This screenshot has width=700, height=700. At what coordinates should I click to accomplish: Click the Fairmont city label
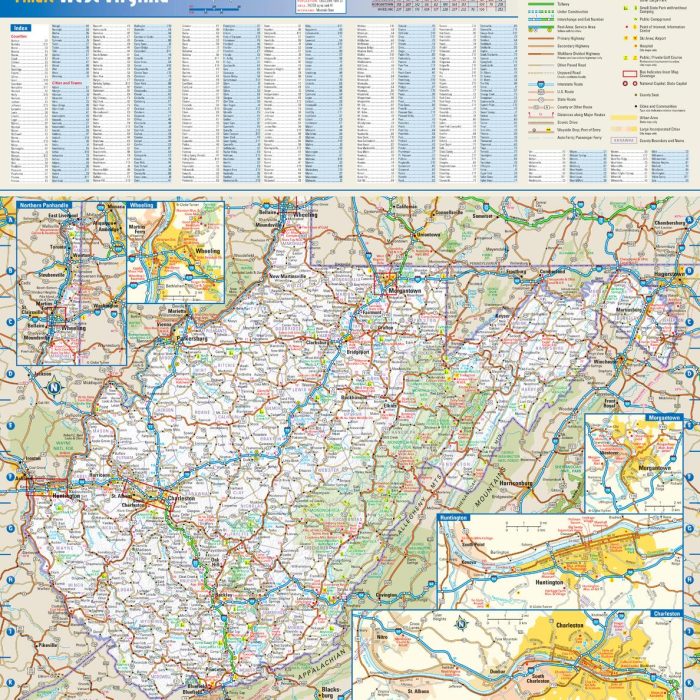click(372, 312)
